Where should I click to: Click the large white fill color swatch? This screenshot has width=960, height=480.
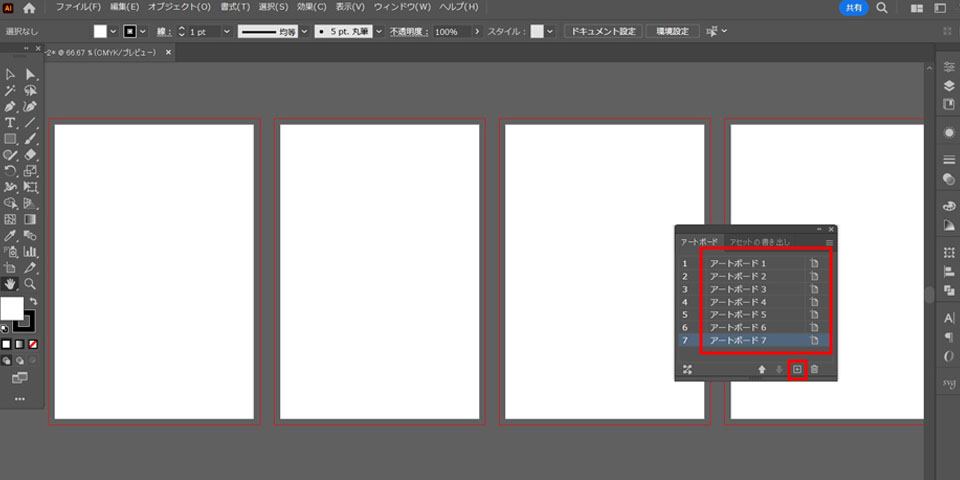point(12,308)
